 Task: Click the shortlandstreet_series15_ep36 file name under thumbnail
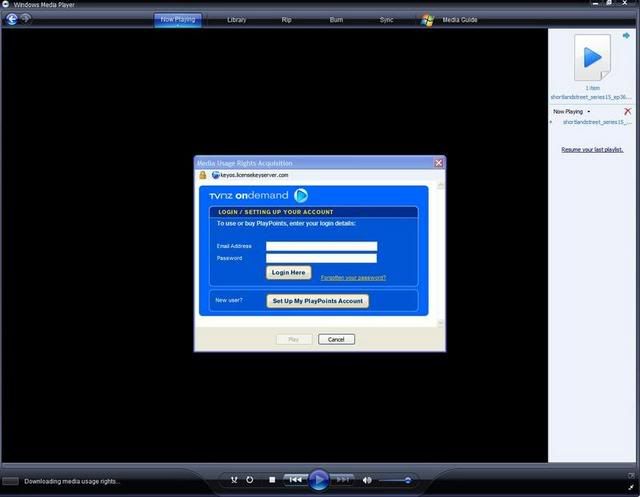591,97
